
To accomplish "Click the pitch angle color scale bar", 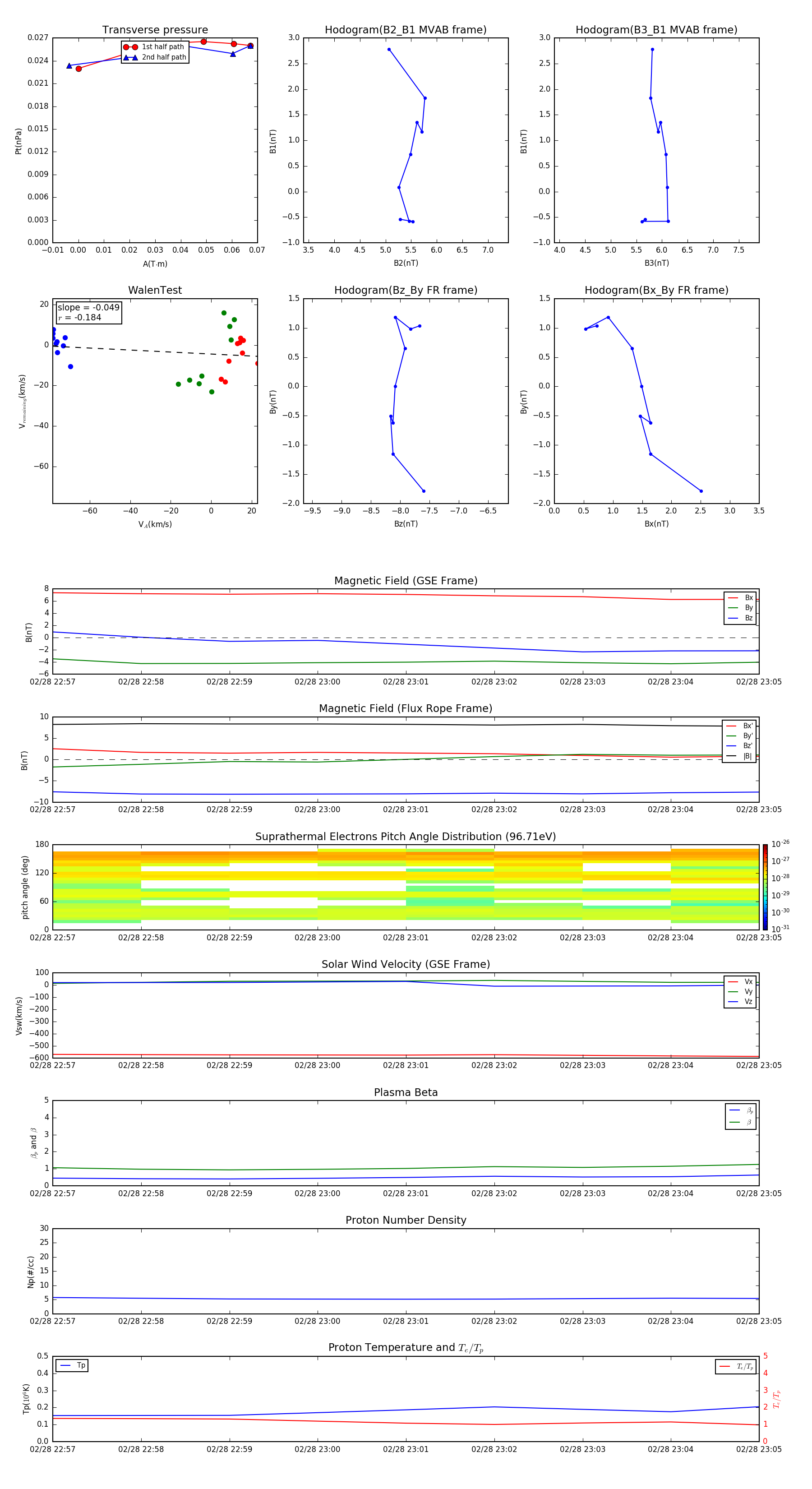I will 765,887.
